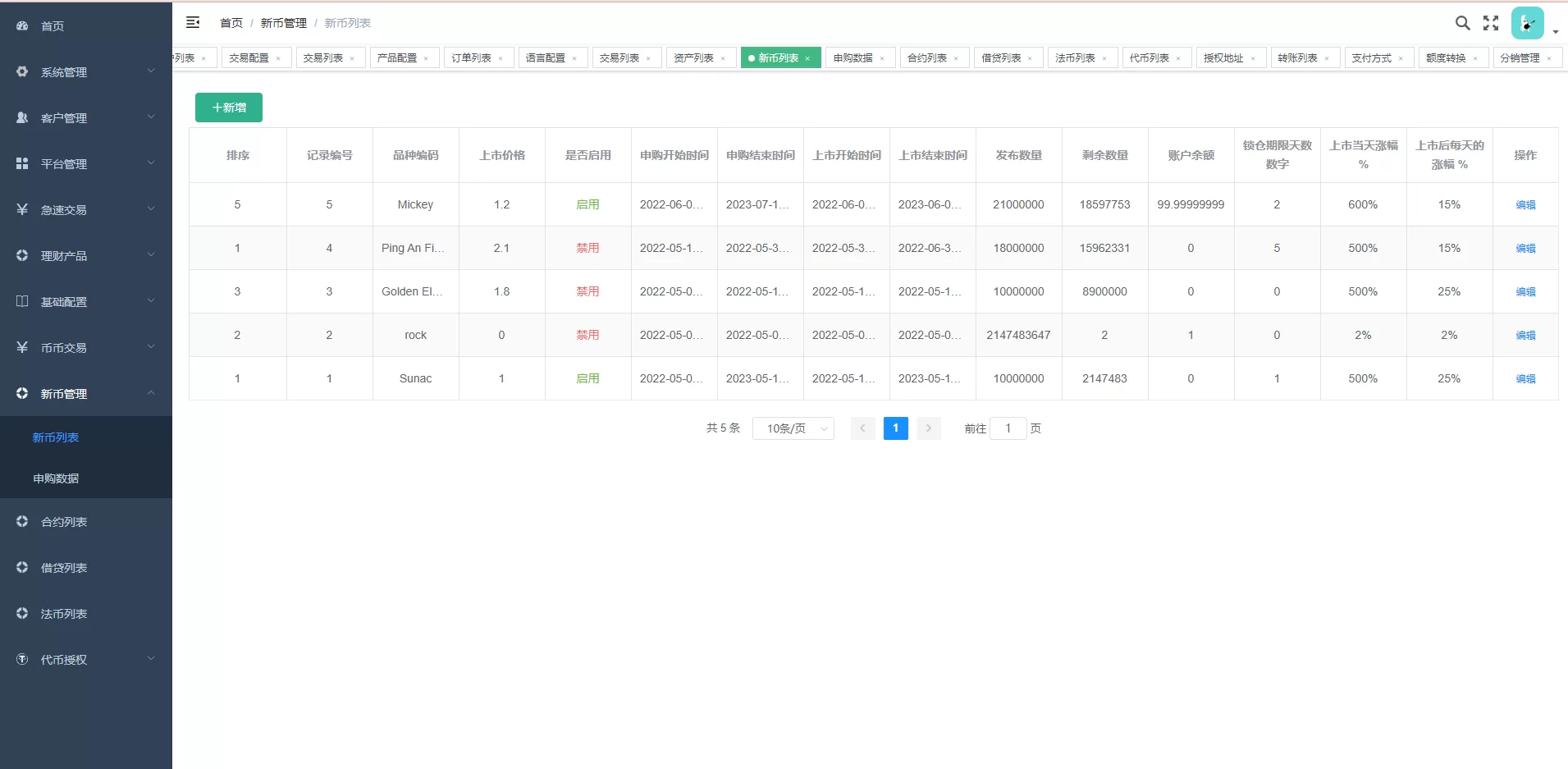The image size is (1568, 769).
Task: Open the user avatar menu
Action: coord(1527,23)
